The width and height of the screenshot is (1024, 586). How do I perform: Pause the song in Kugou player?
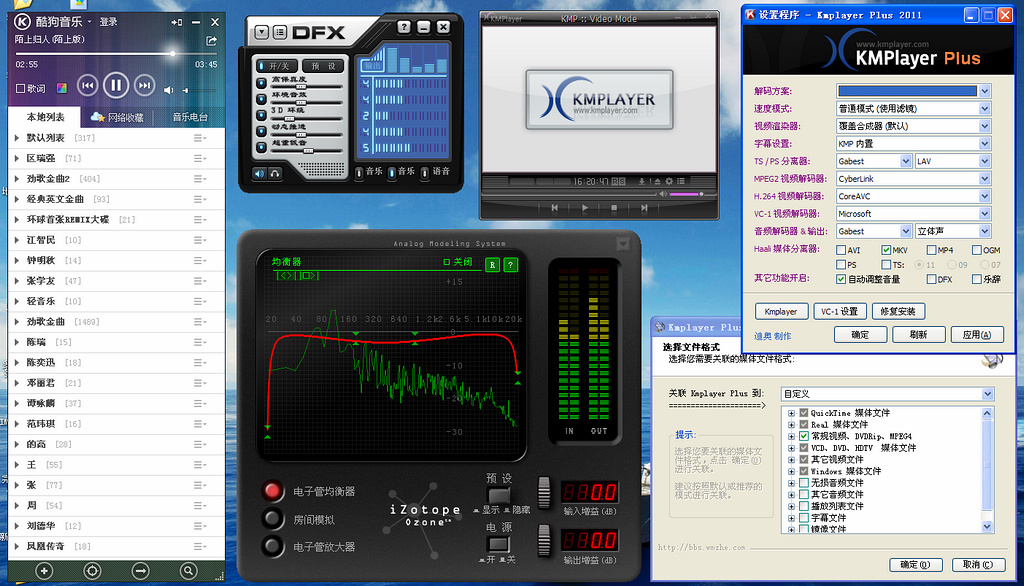116,86
